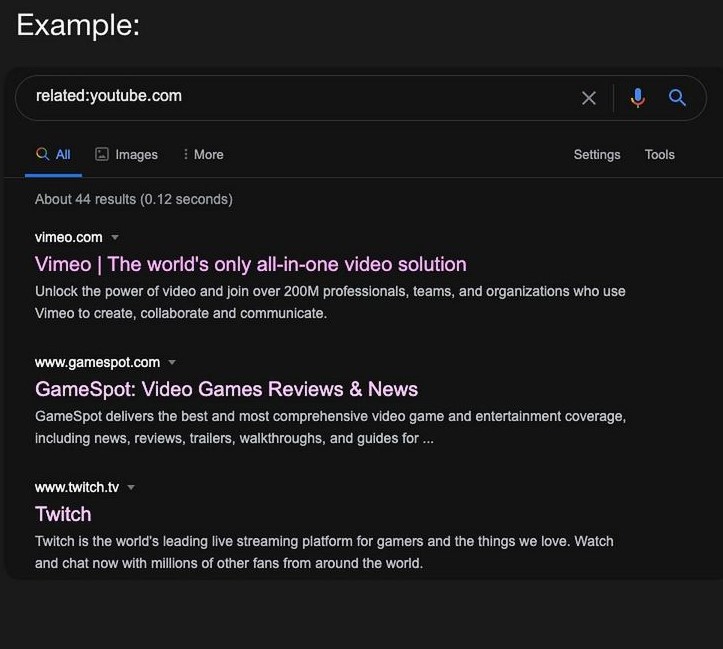Image resolution: width=723 pixels, height=649 pixels.
Task: Expand the dropdown arrow next to www.twitch.tv
Action: [131, 487]
